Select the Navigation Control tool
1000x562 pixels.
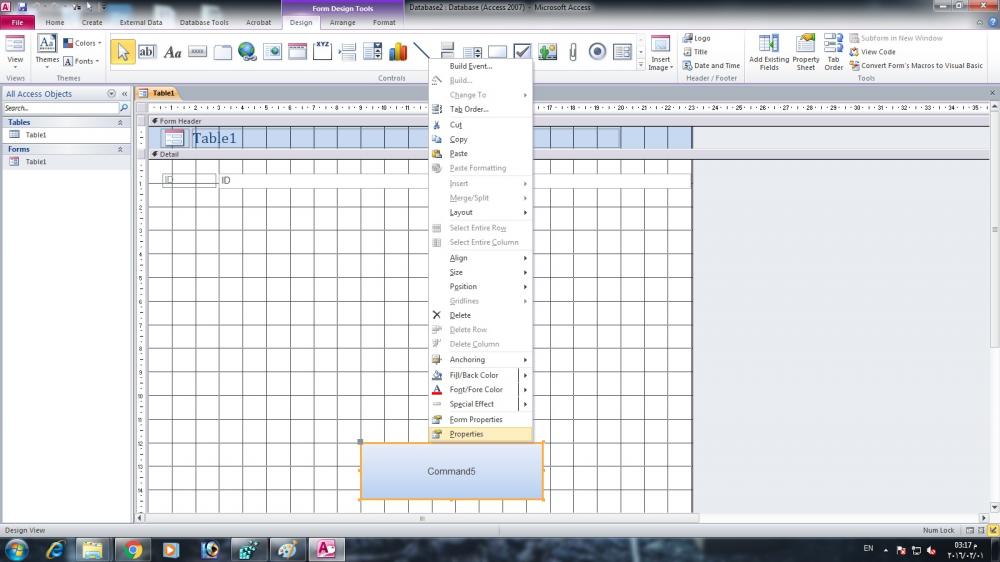pyautogui.click(x=297, y=52)
